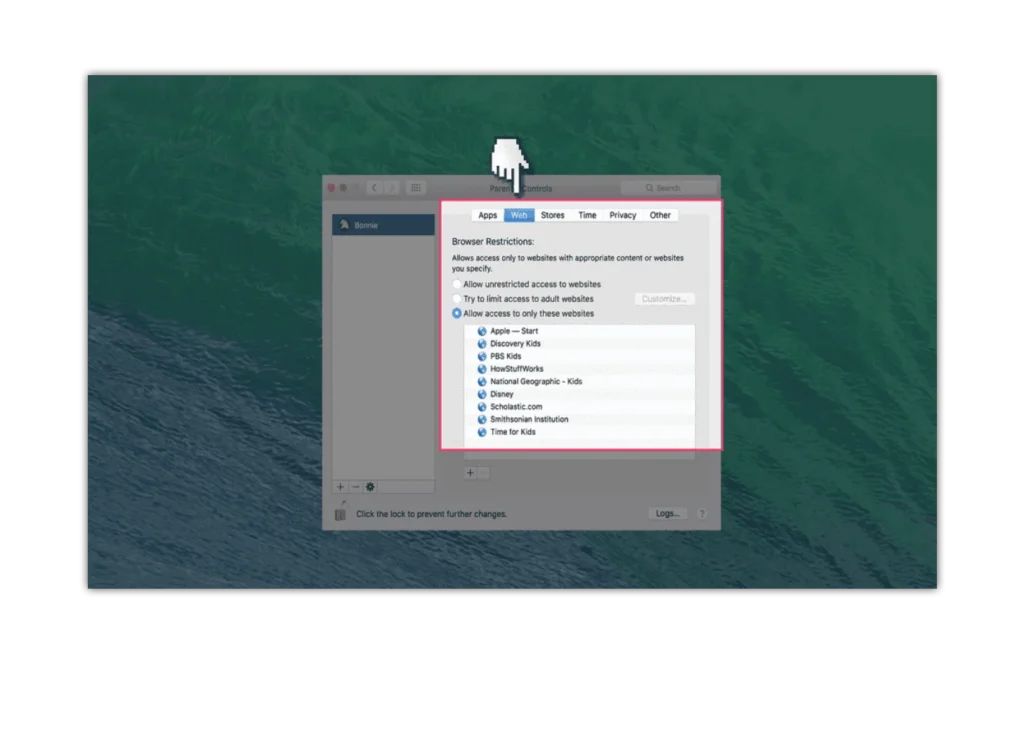
Task: Click the lock icon to prevent changes
Action: [340, 513]
